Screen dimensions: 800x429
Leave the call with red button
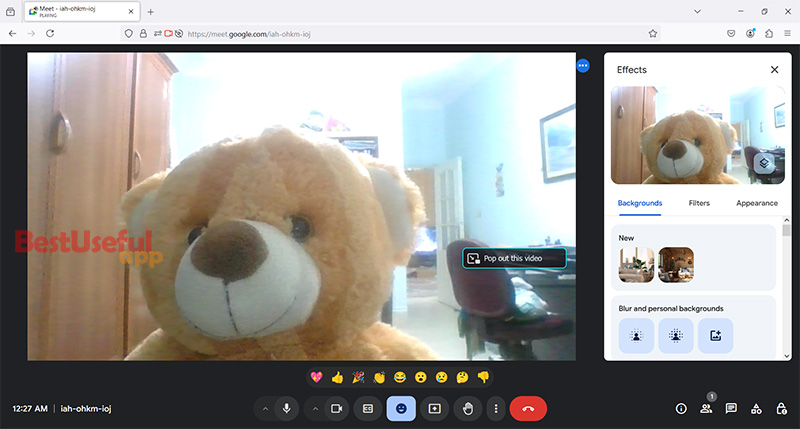pos(528,409)
